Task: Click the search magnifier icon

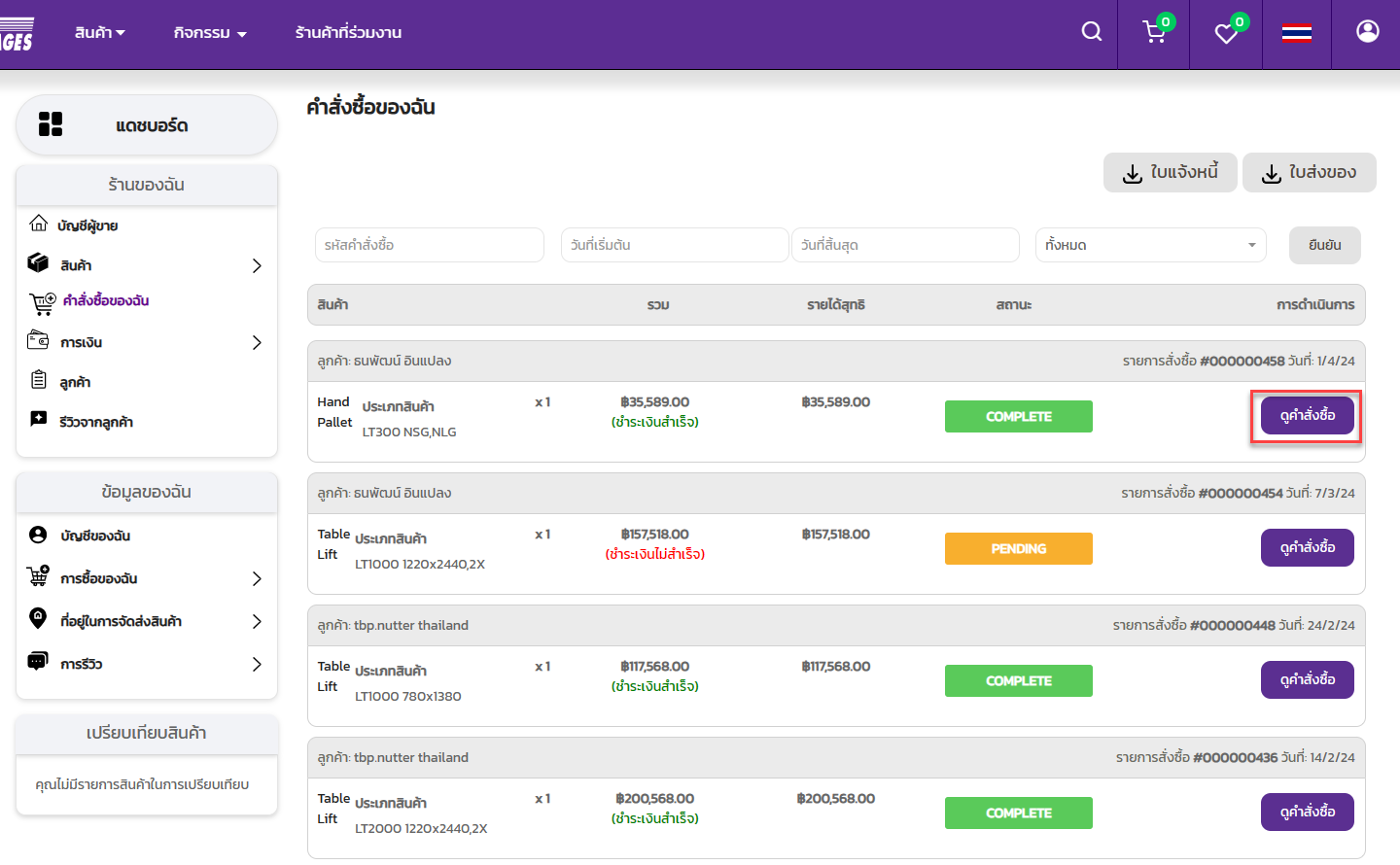Action: pyautogui.click(x=1092, y=32)
